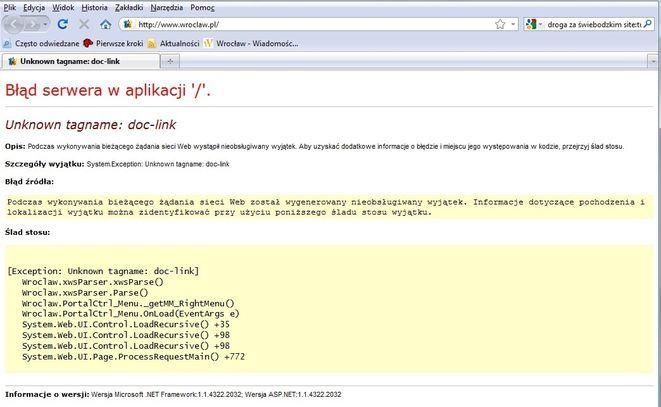Click the Ślad stosu label
Screen dimensions: 661x407
[x=27, y=232]
